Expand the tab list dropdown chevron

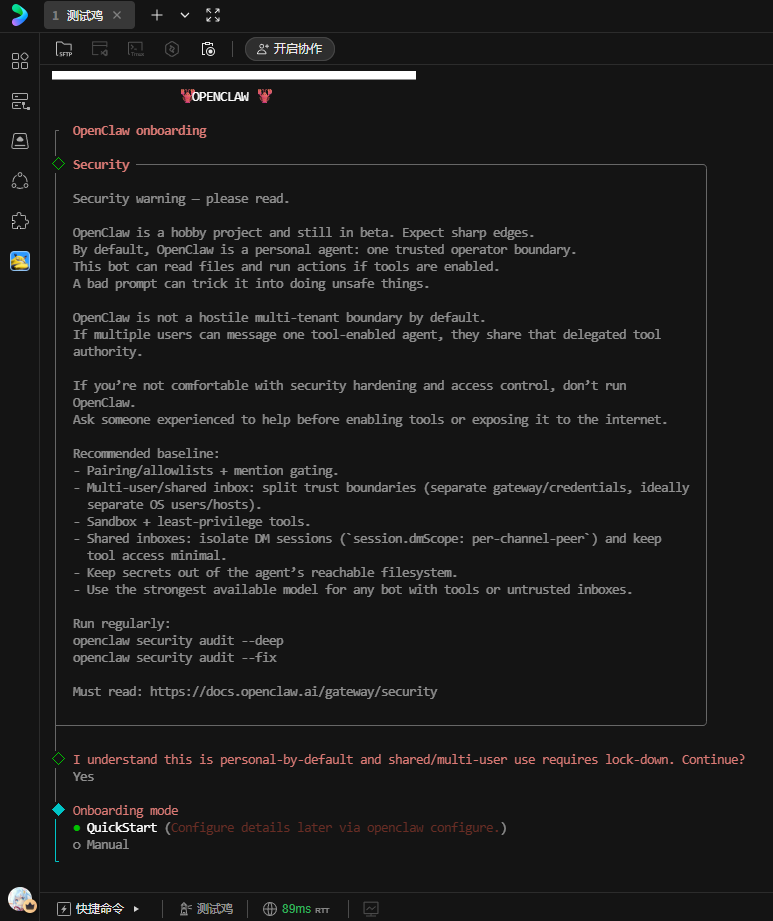click(185, 15)
